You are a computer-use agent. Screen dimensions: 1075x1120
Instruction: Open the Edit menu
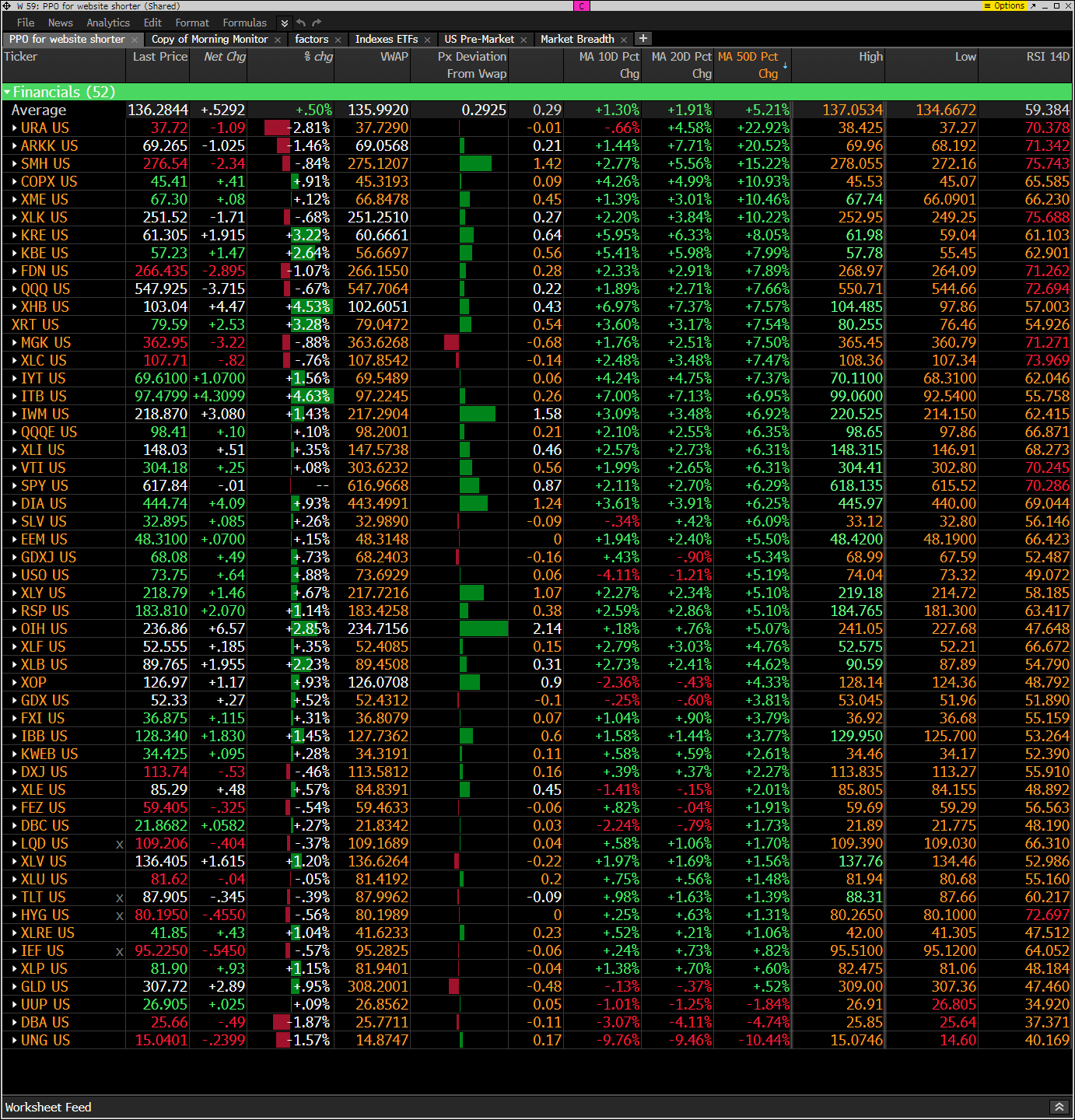[x=152, y=23]
